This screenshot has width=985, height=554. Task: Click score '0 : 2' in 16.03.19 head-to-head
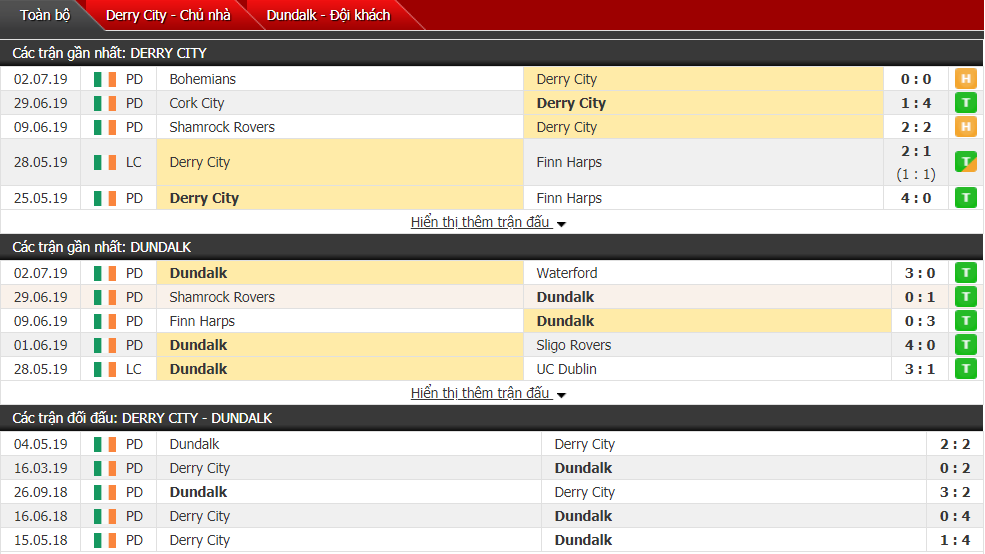pos(955,468)
